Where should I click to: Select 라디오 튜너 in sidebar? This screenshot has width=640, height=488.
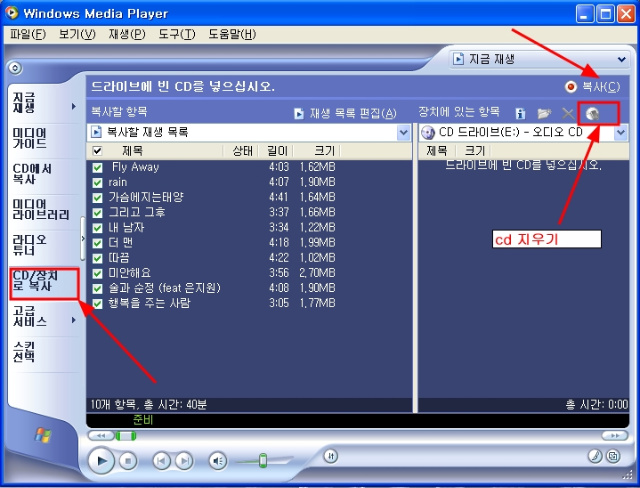coord(29,245)
